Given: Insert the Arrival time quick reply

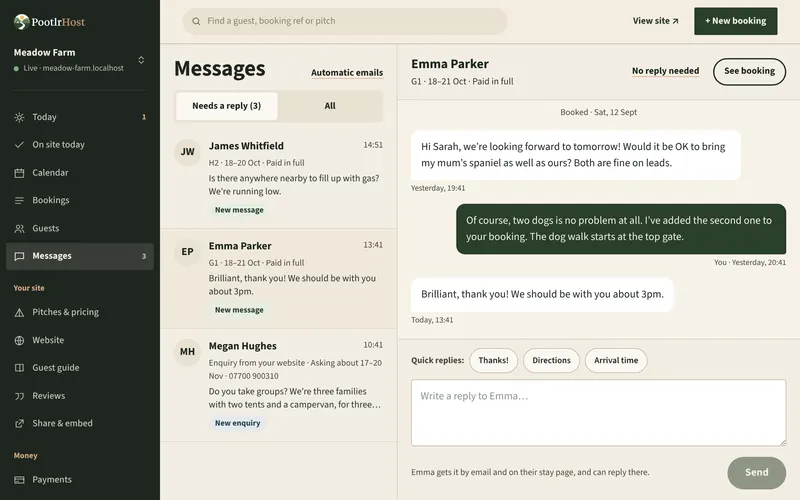Looking at the screenshot, I should coord(616,361).
